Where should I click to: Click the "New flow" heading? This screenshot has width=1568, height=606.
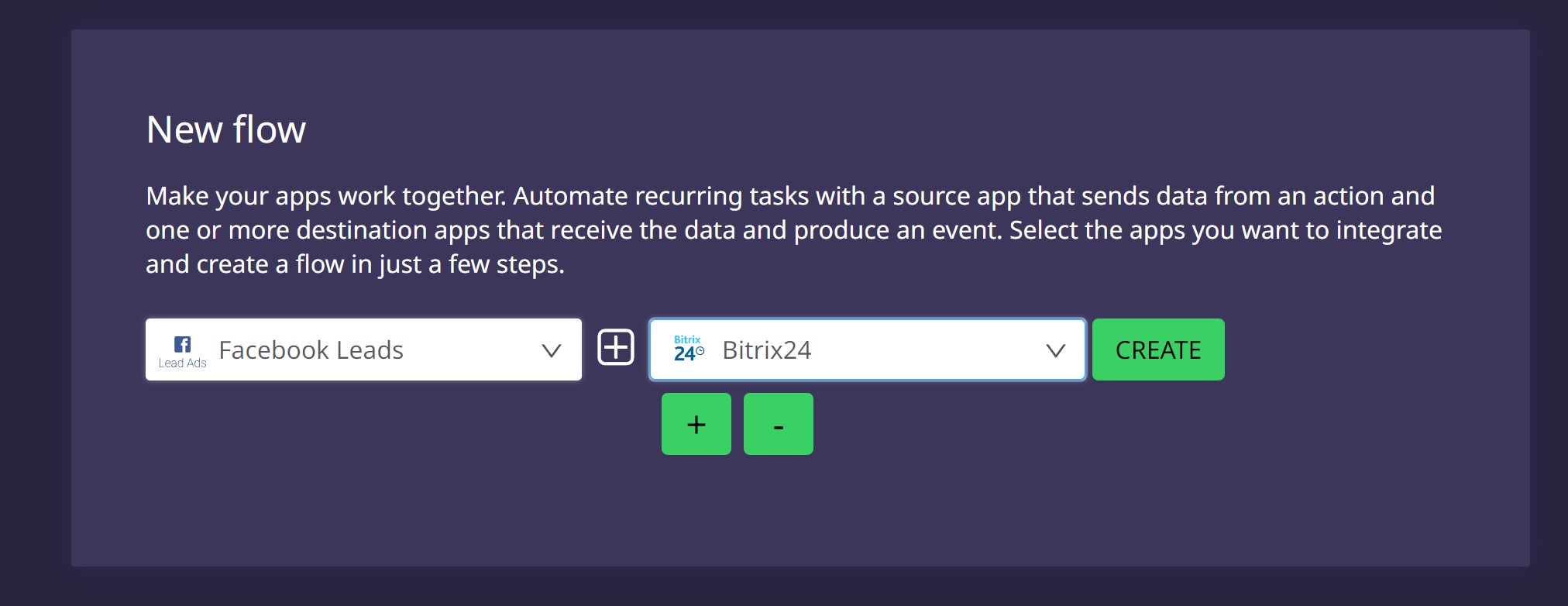click(x=225, y=129)
